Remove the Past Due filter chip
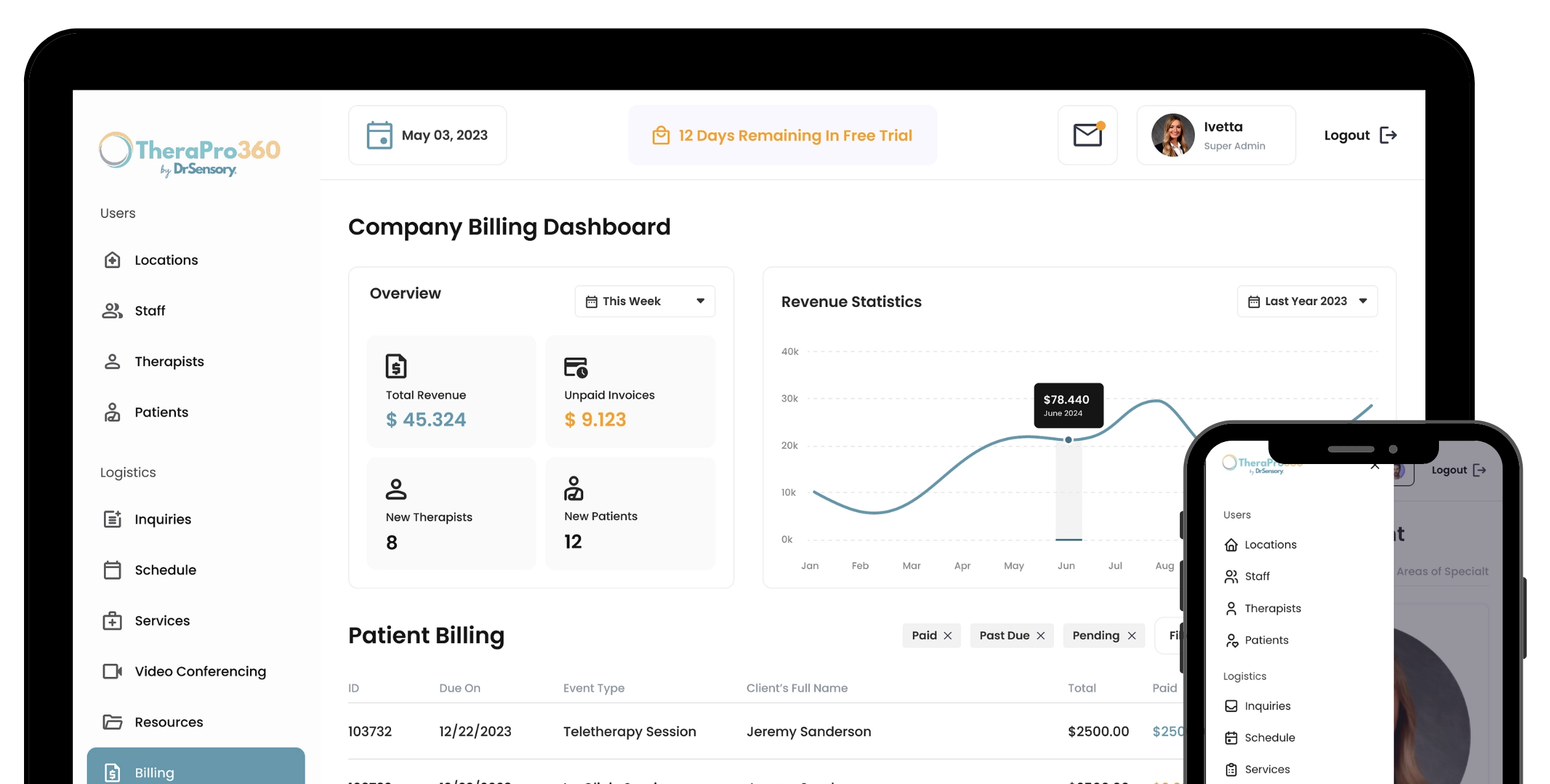This screenshot has width=1550, height=784. pos(1041,635)
